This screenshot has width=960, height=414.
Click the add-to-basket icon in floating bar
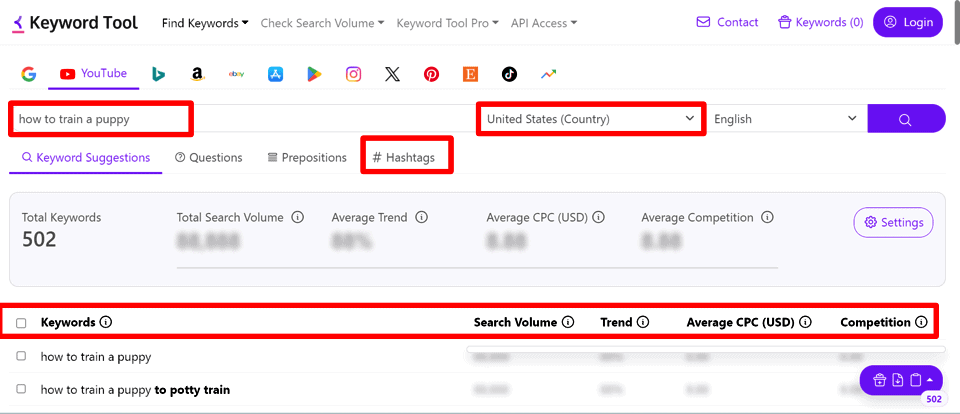pyautogui.click(x=879, y=380)
